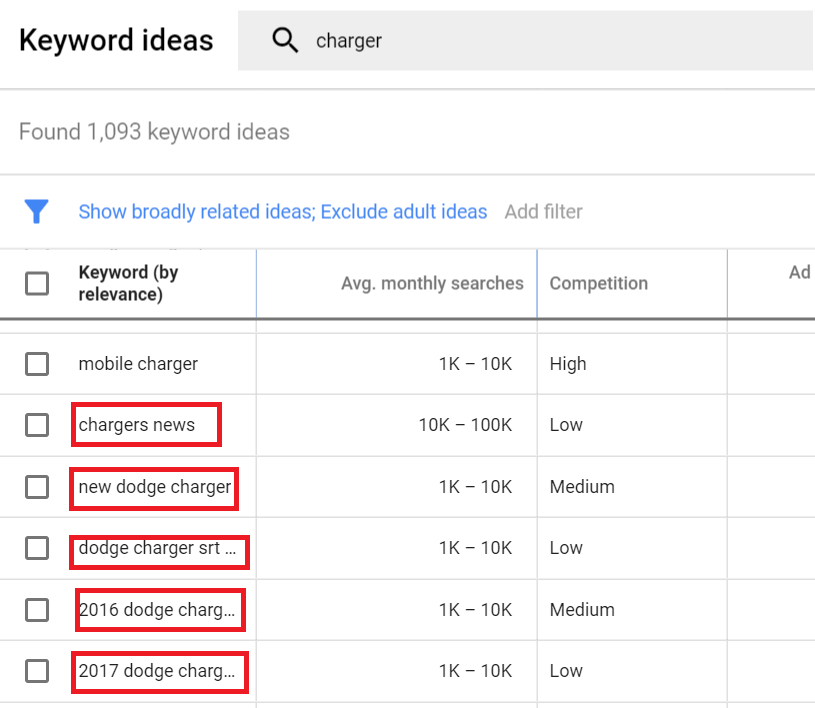Click inside the charger search field
815x708 pixels.
click(x=400, y=40)
